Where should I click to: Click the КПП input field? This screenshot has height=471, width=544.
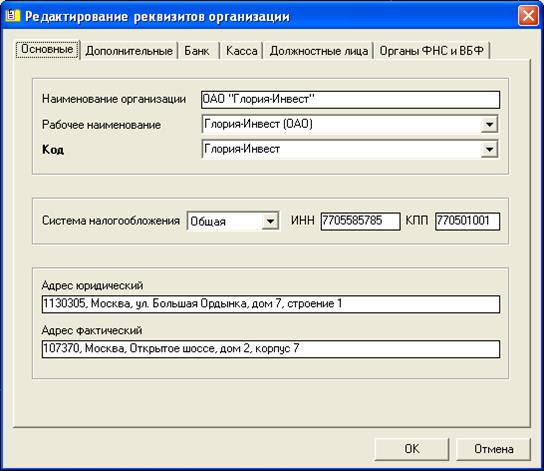467,221
